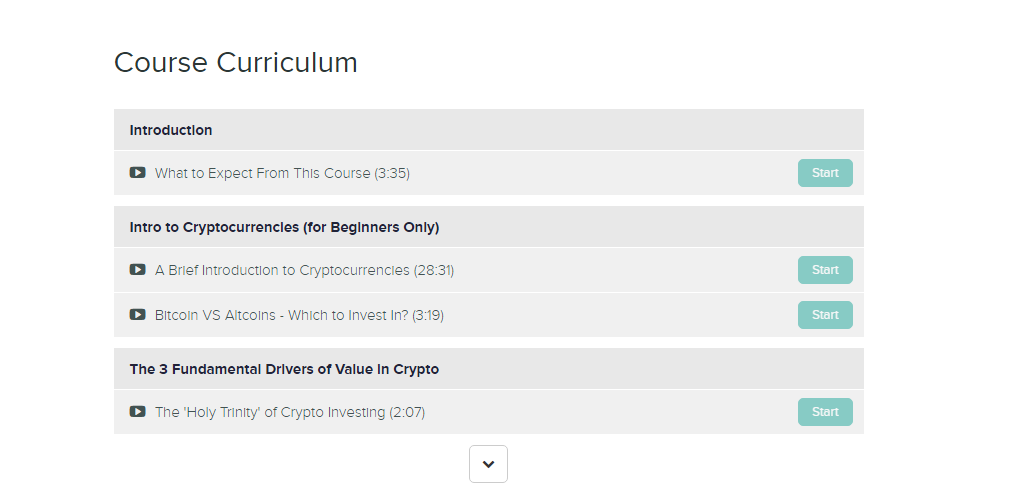Click the (2:07) duration on Holy Trinity lecture

point(407,412)
